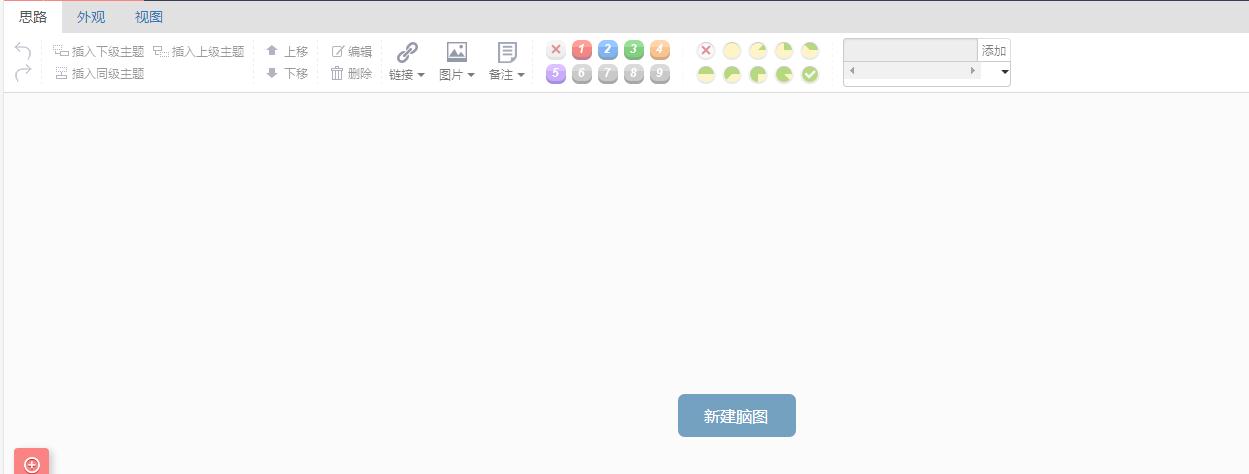Set progress to the empty circle
1249x474 pixels.
732,50
